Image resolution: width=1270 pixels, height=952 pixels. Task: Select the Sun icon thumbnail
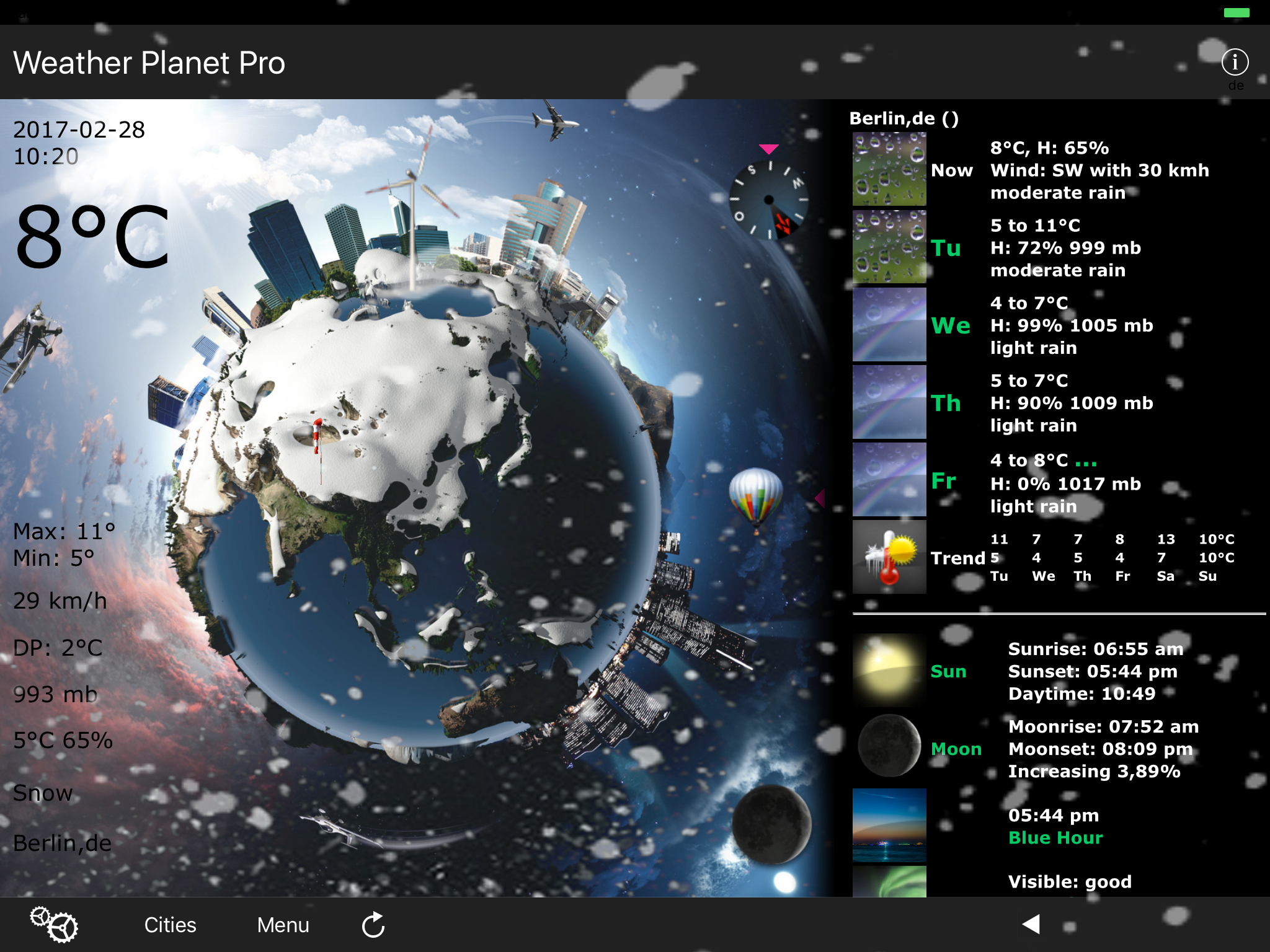[x=889, y=671]
